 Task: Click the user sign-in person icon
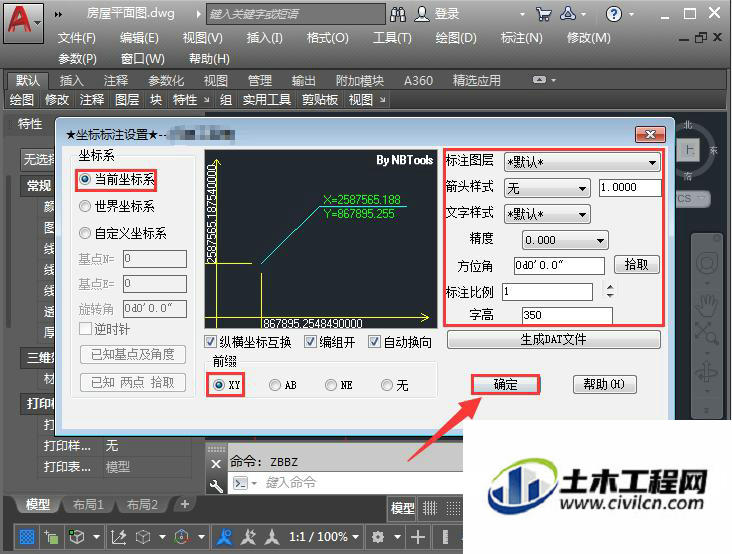(x=422, y=14)
